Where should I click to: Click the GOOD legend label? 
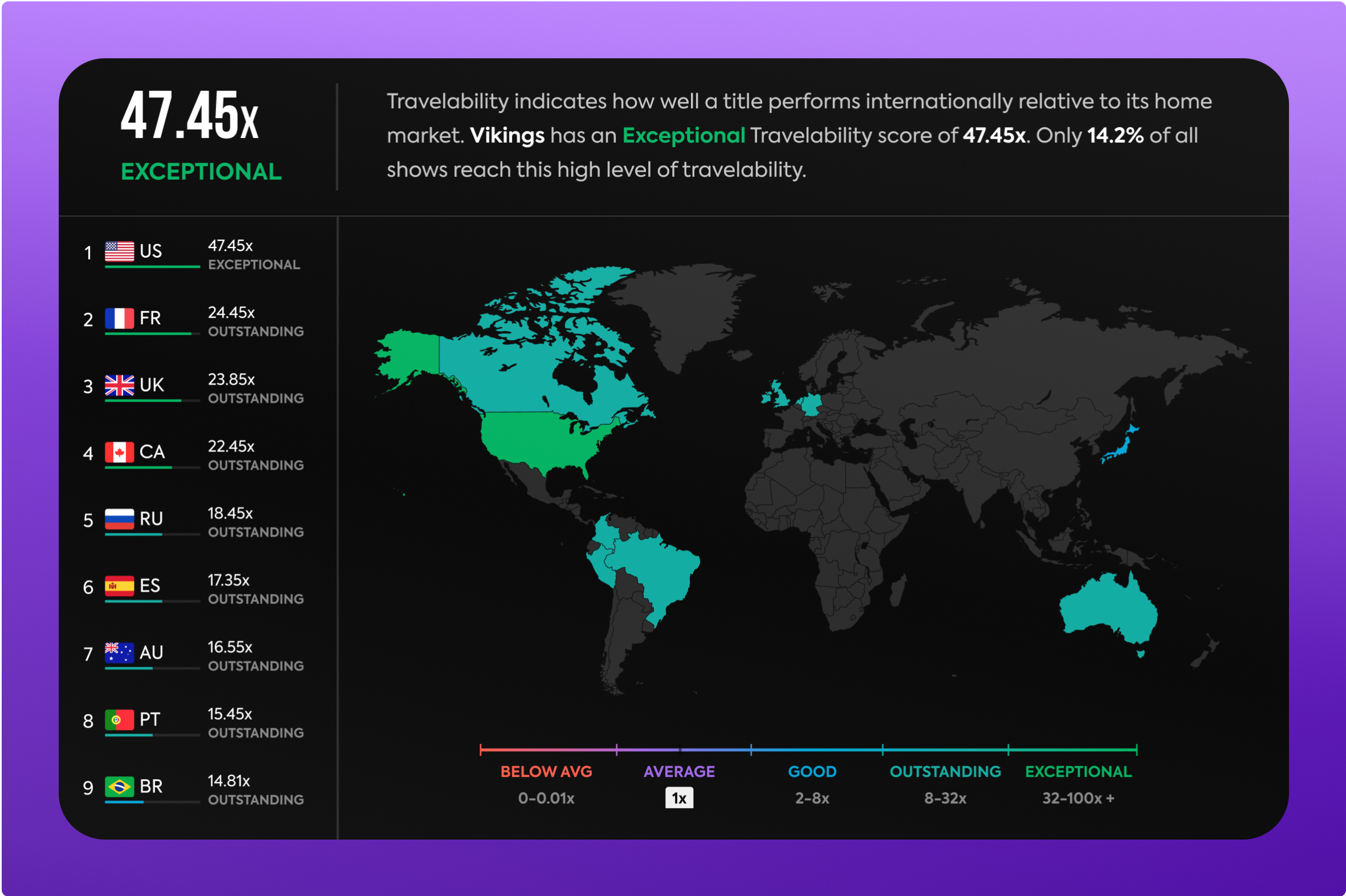(812, 771)
